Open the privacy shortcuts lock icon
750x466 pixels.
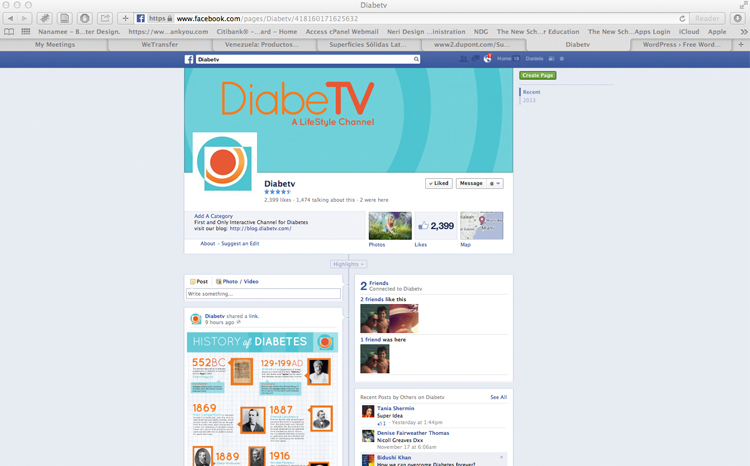pyautogui.click(x=551, y=59)
